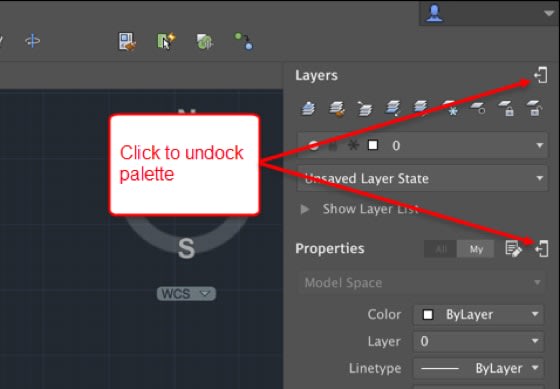
Task: Open the Layer 0 property dropdown
Action: [x=479, y=341]
